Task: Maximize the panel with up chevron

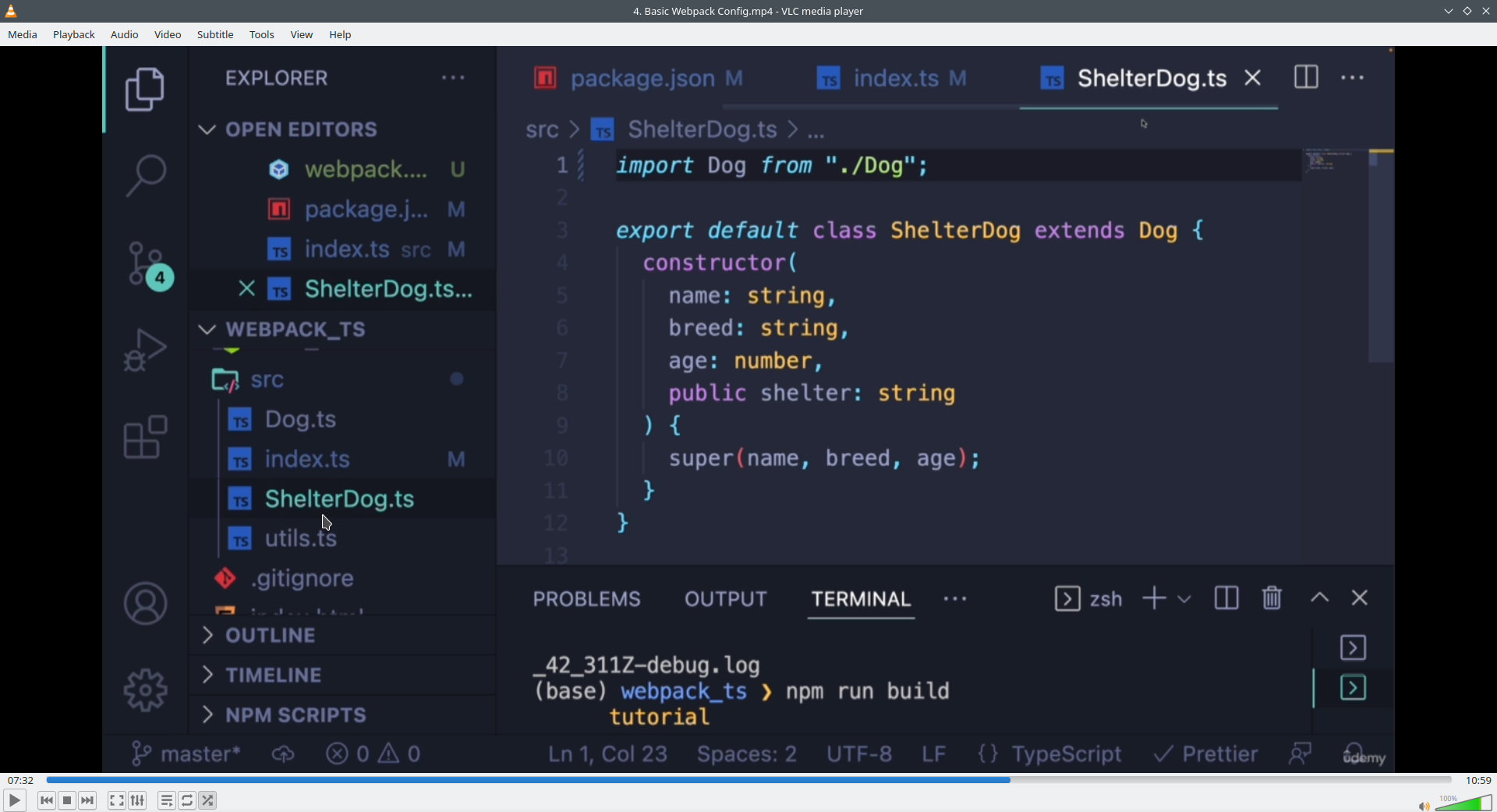Action: click(x=1319, y=598)
